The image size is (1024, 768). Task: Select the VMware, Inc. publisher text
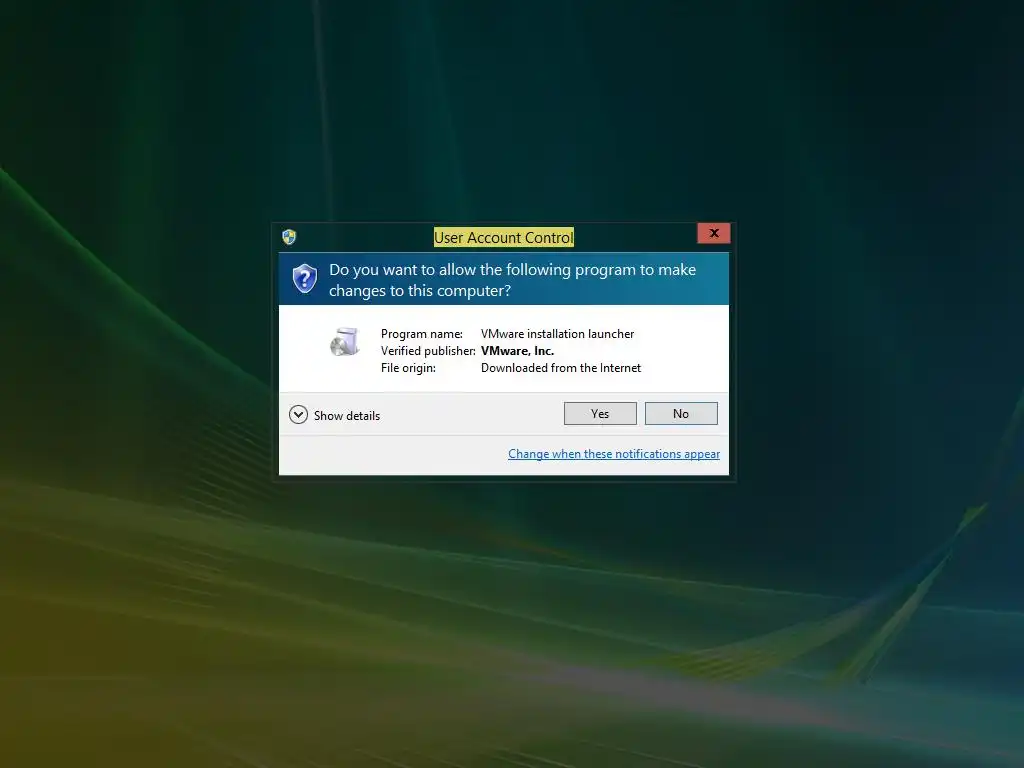click(x=517, y=351)
